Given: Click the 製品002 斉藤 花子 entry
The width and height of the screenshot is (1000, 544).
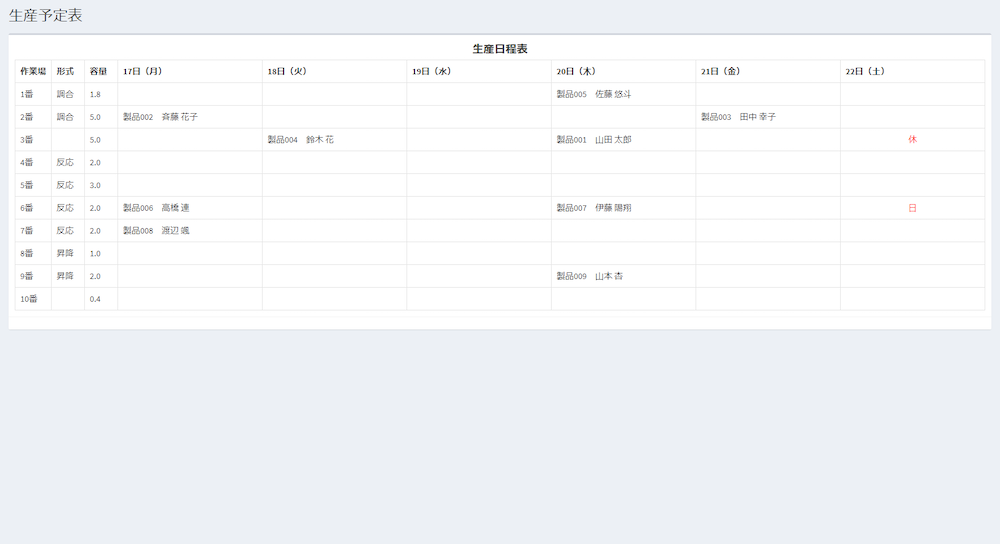Looking at the screenshot, I should [160, 117].
